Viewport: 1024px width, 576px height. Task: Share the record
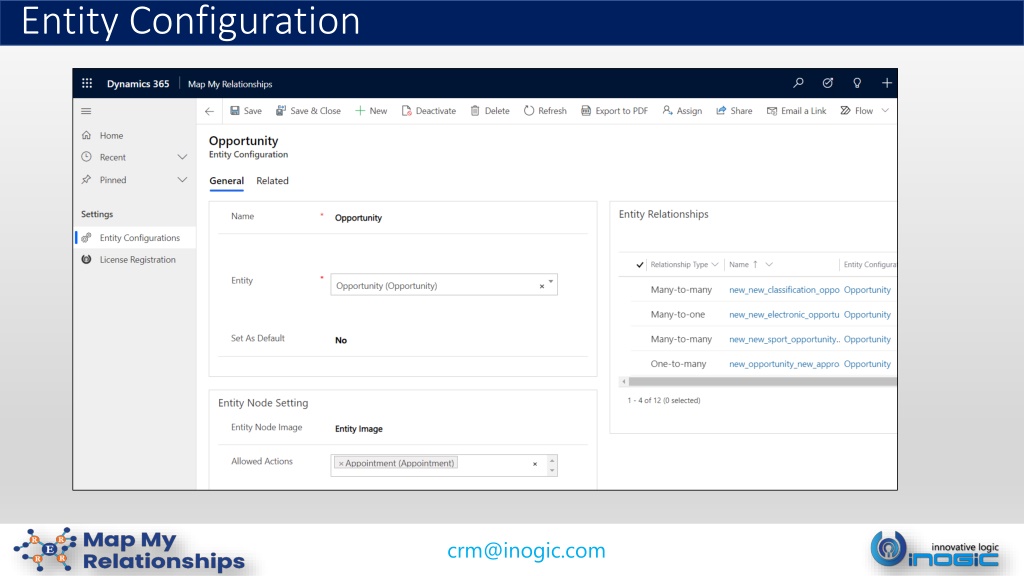click(x=734, y=111)
